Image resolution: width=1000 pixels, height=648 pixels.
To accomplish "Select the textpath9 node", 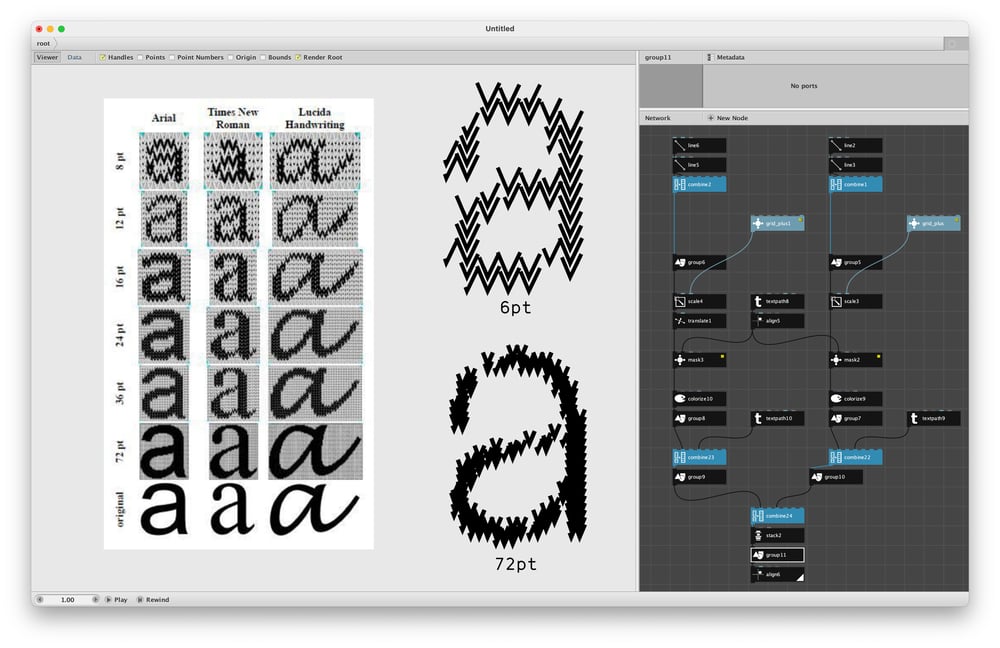I will pos(934,418).
